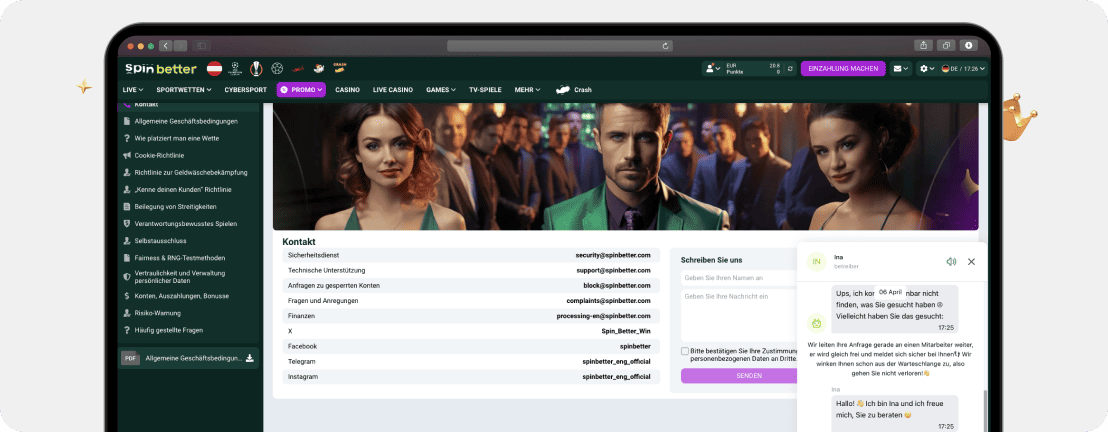This screenshot has width=1108, height=432.
Task: Click complaints@spinbetter.com email link
Action: [x=608, y=300]
